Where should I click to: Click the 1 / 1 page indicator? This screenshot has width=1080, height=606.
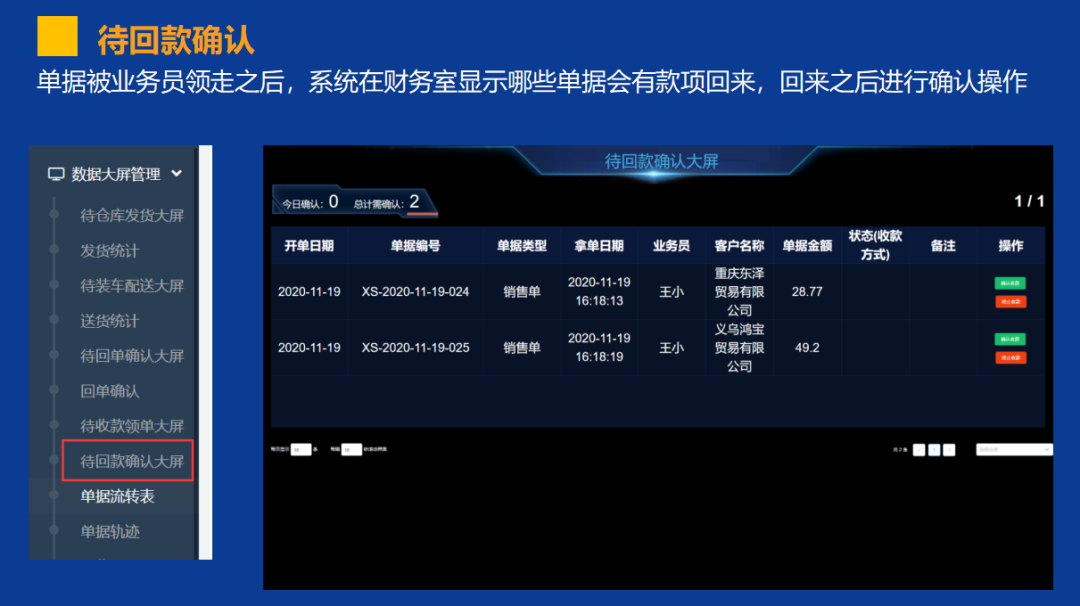[1029, 201]
